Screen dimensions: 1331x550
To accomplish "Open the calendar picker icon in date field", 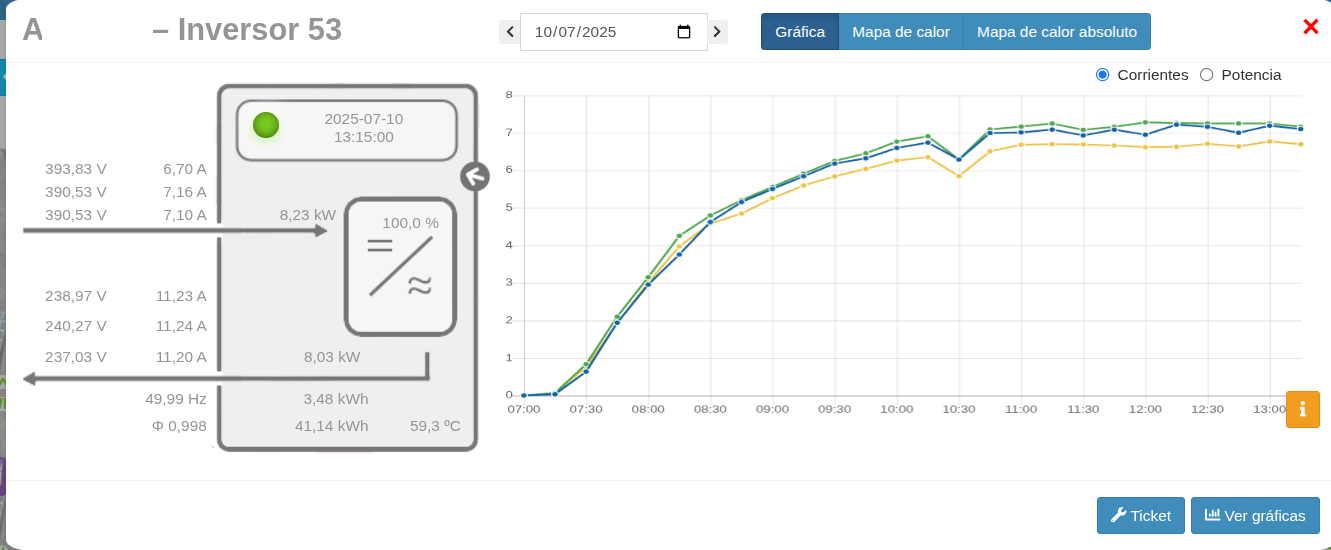I will [684, 32].
